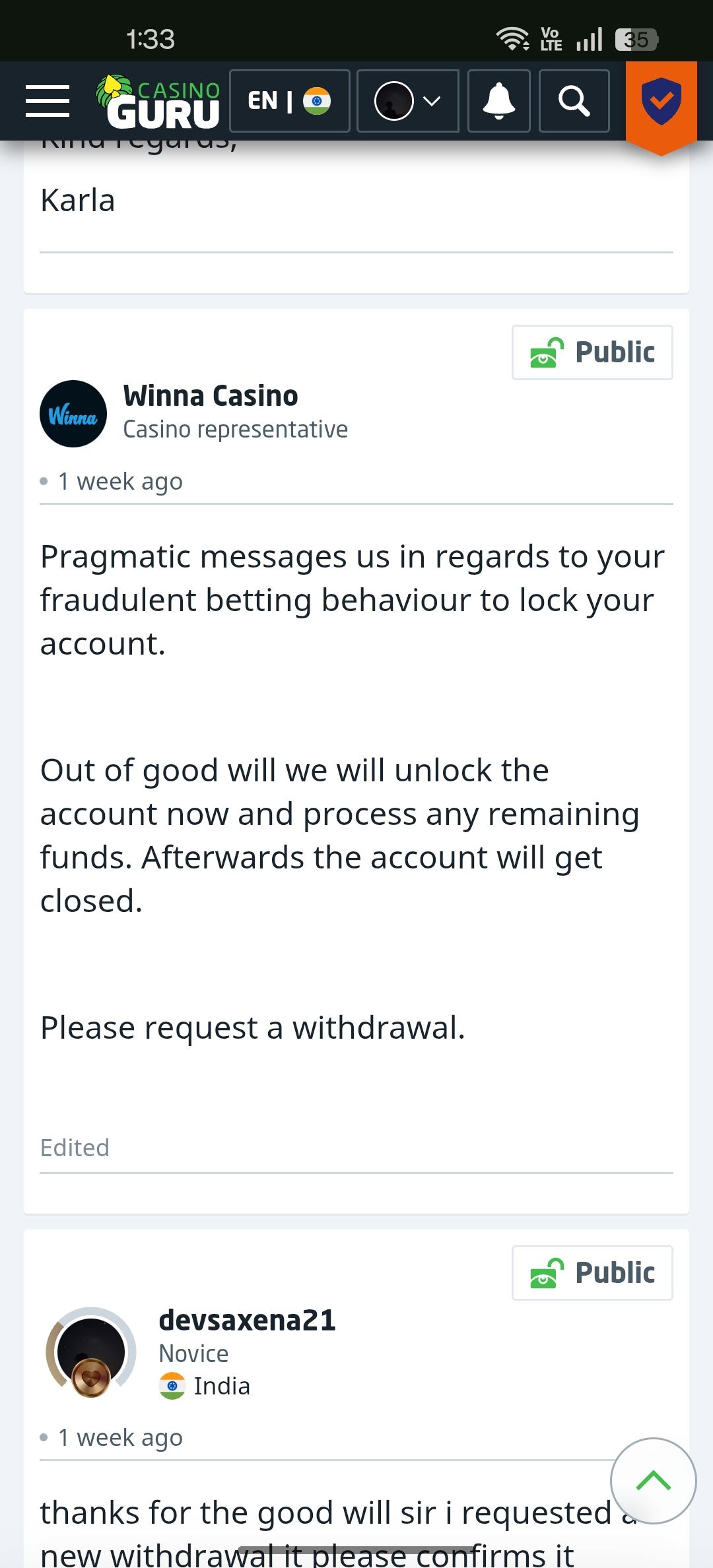Tap the scroll-to-top arrow button
The width and height of the screenshot is (713, 1568).
click(x=653, y=1480)
